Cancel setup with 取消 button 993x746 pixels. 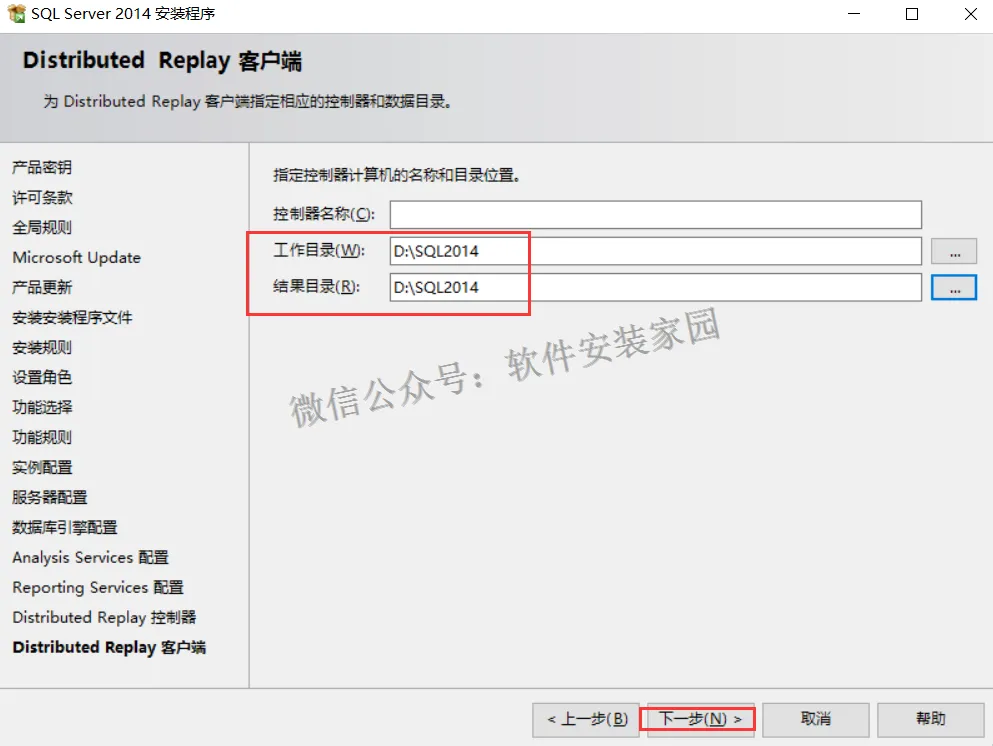(816, 719)
